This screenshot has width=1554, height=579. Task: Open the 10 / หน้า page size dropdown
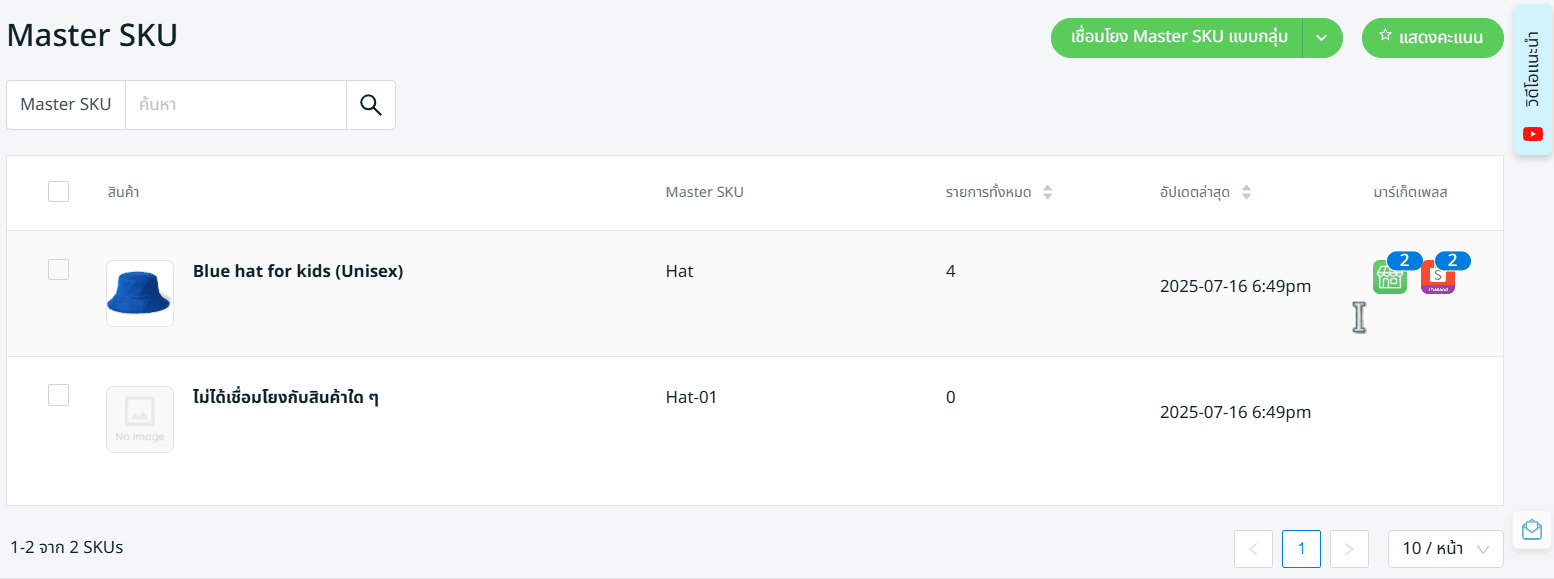pyautogui.click(x=1445, y=549)
